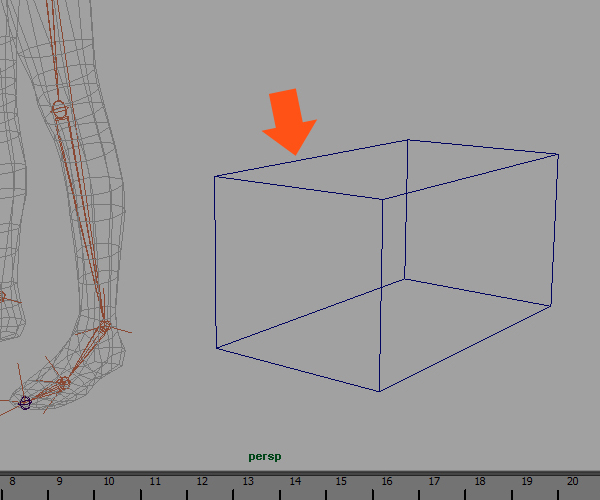Viewport: 600px width, 500px height.
Task: Set timeline to frame 9
Action: coord(59,481)
